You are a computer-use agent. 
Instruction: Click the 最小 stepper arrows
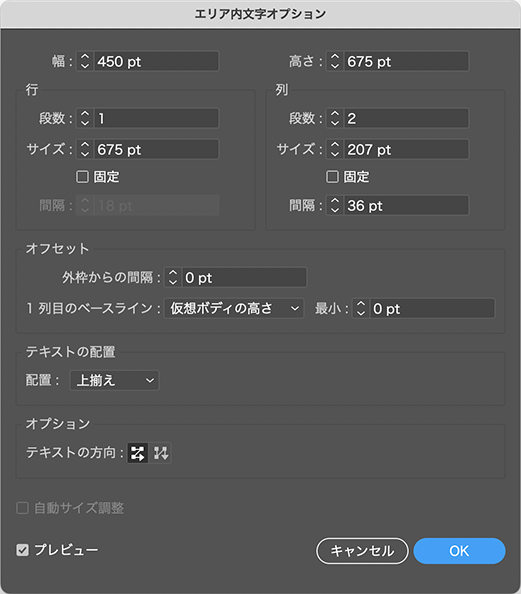[x=361, y=308]
